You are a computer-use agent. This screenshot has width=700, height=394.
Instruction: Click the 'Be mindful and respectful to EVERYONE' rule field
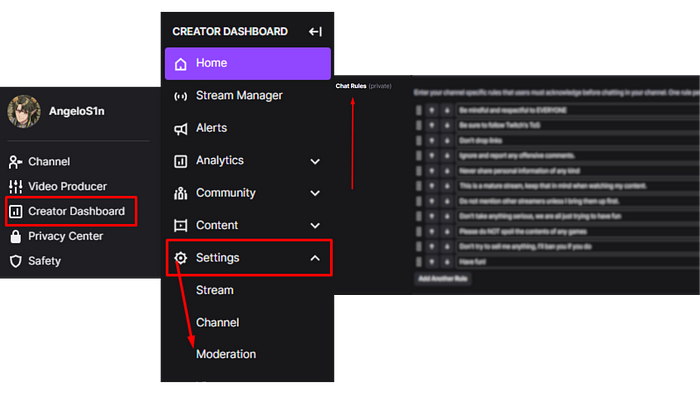coord(578,110)
